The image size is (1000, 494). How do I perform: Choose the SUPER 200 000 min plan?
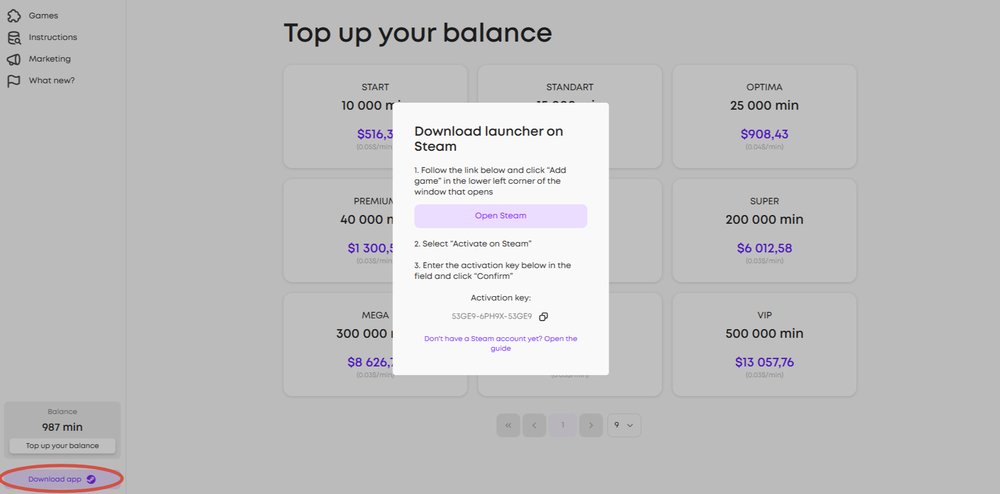[x=763, y=230]
